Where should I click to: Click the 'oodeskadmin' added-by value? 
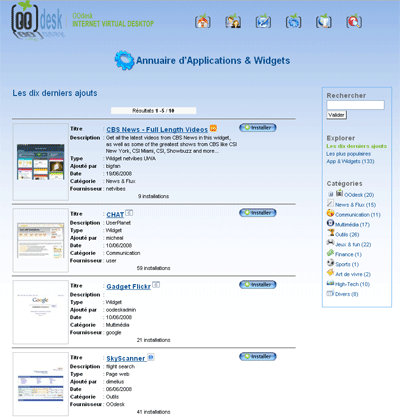tap(121, 310)
